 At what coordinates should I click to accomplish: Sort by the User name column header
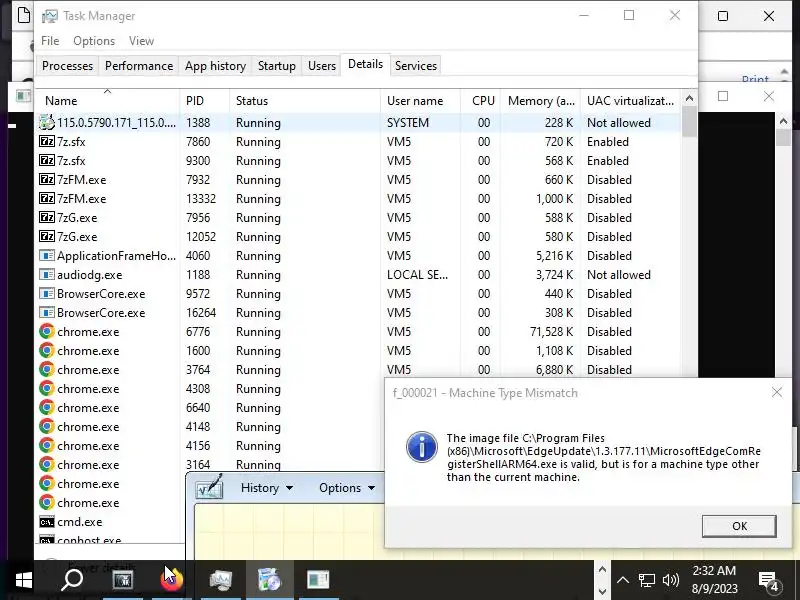pyautogui.click(x=420, y=101)
